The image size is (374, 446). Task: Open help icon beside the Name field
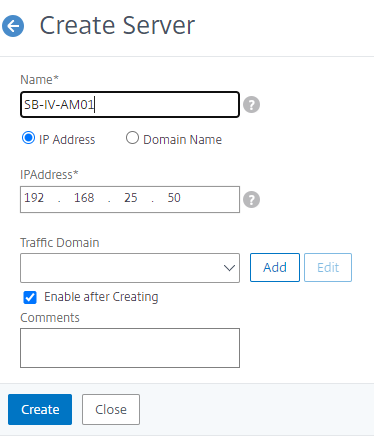click(x=251, y=105)
